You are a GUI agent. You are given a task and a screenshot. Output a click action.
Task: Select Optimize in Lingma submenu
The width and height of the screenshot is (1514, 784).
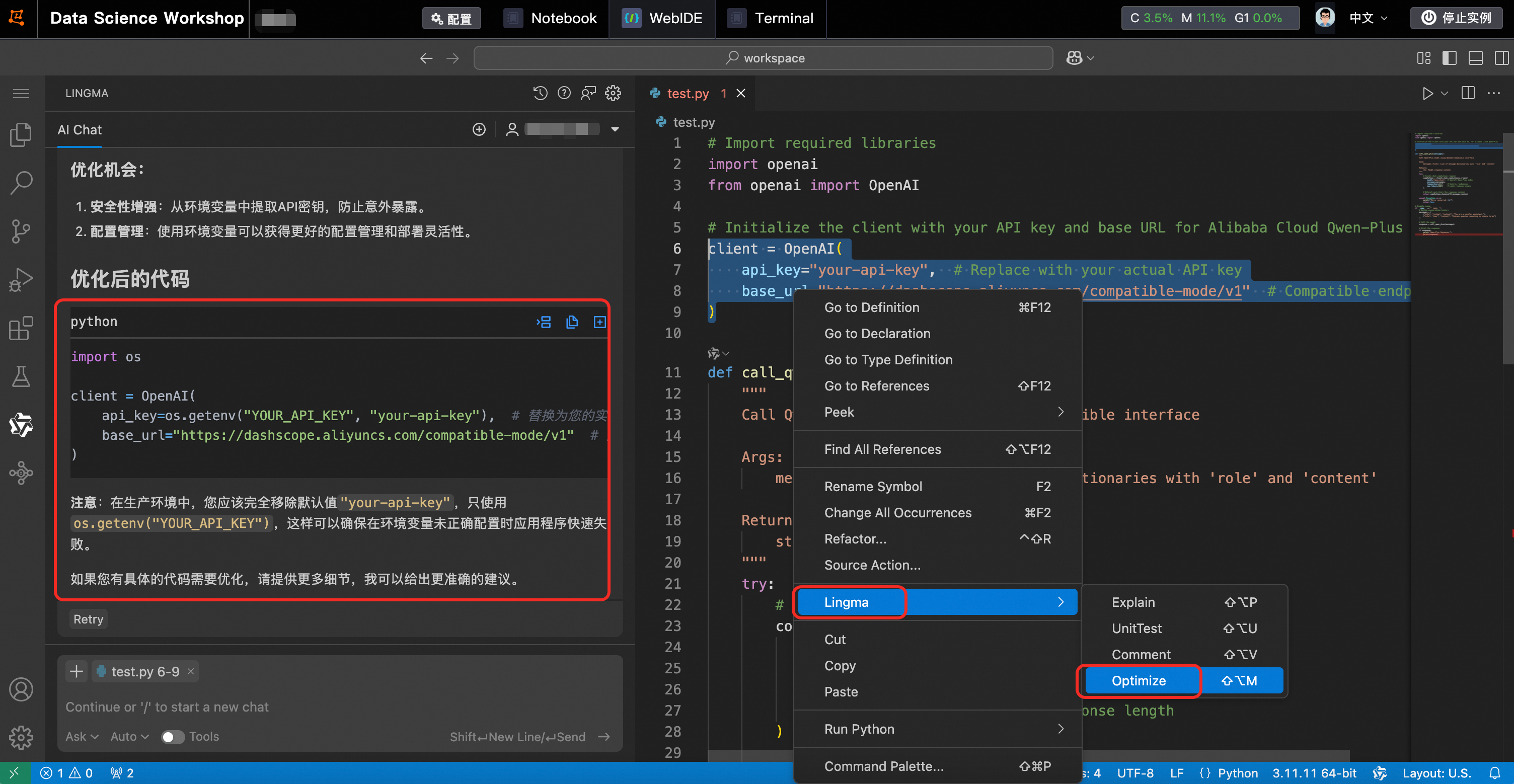pos(1139,680)
